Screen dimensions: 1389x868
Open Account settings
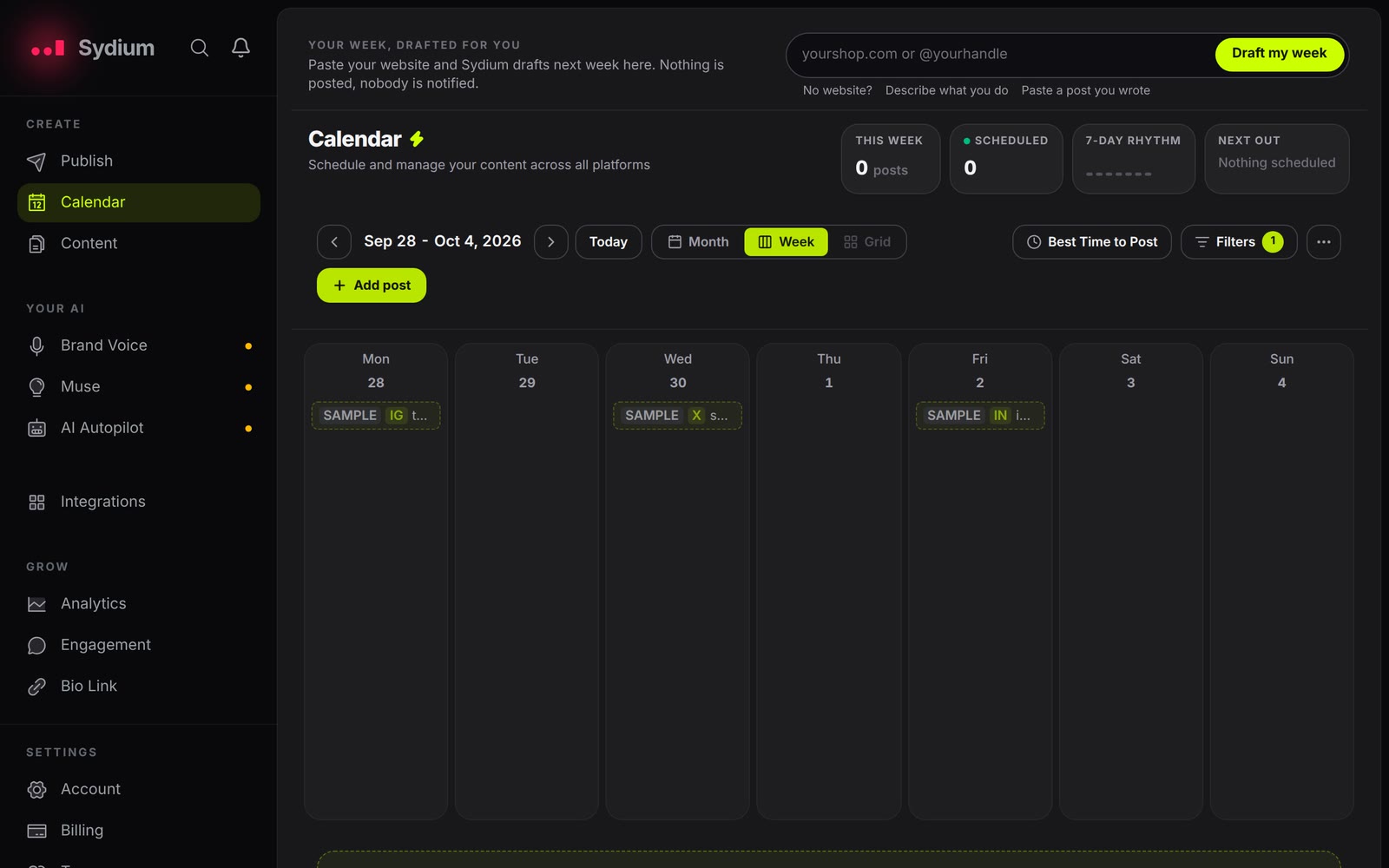139,789
